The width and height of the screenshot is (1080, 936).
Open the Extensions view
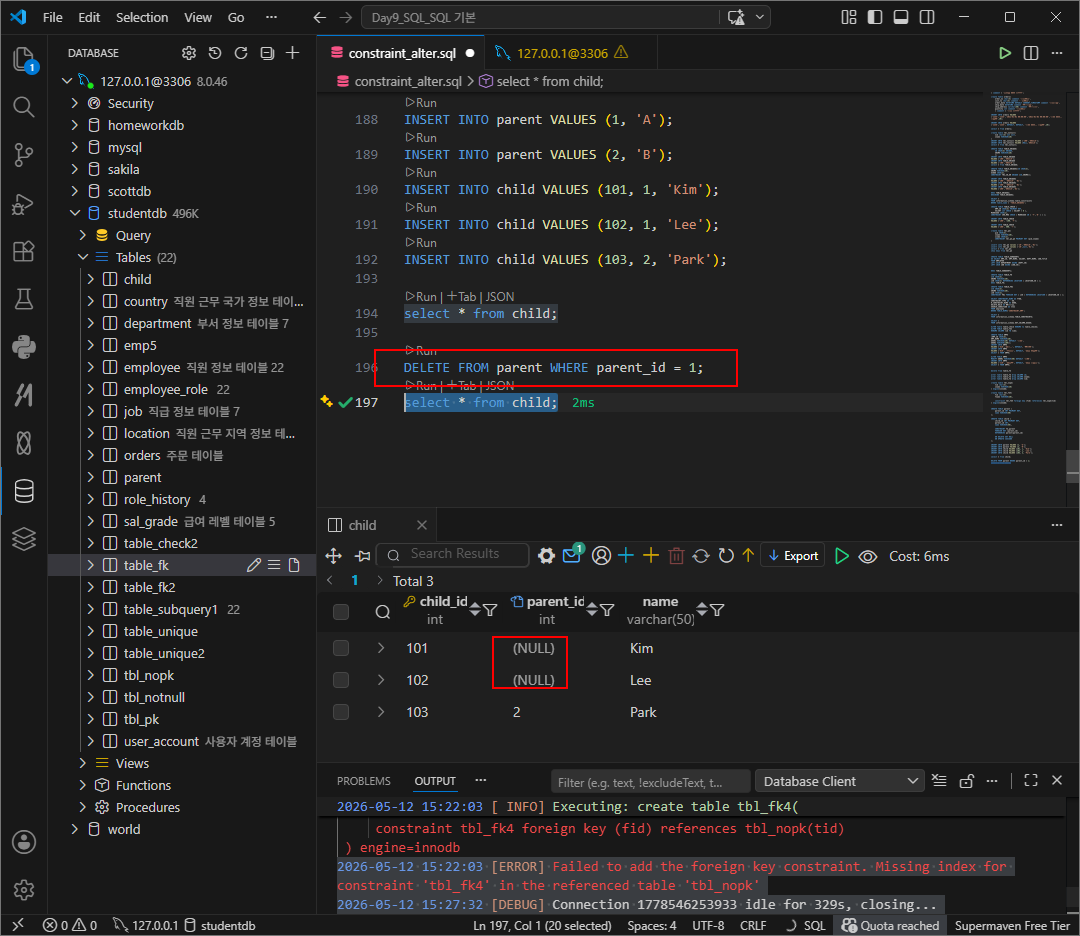24,251
